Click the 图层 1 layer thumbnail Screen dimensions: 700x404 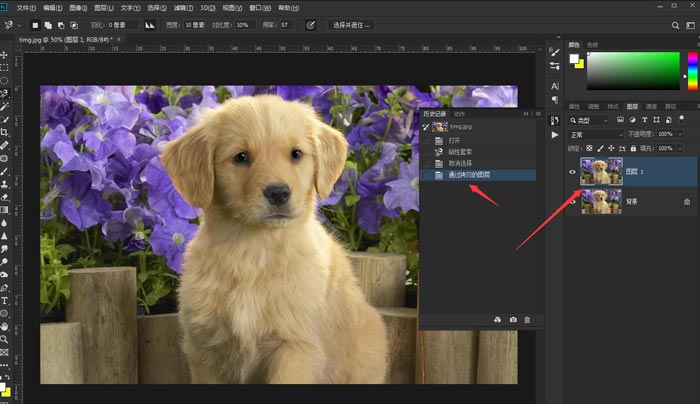pyautogui.click(x=601, y=171)
